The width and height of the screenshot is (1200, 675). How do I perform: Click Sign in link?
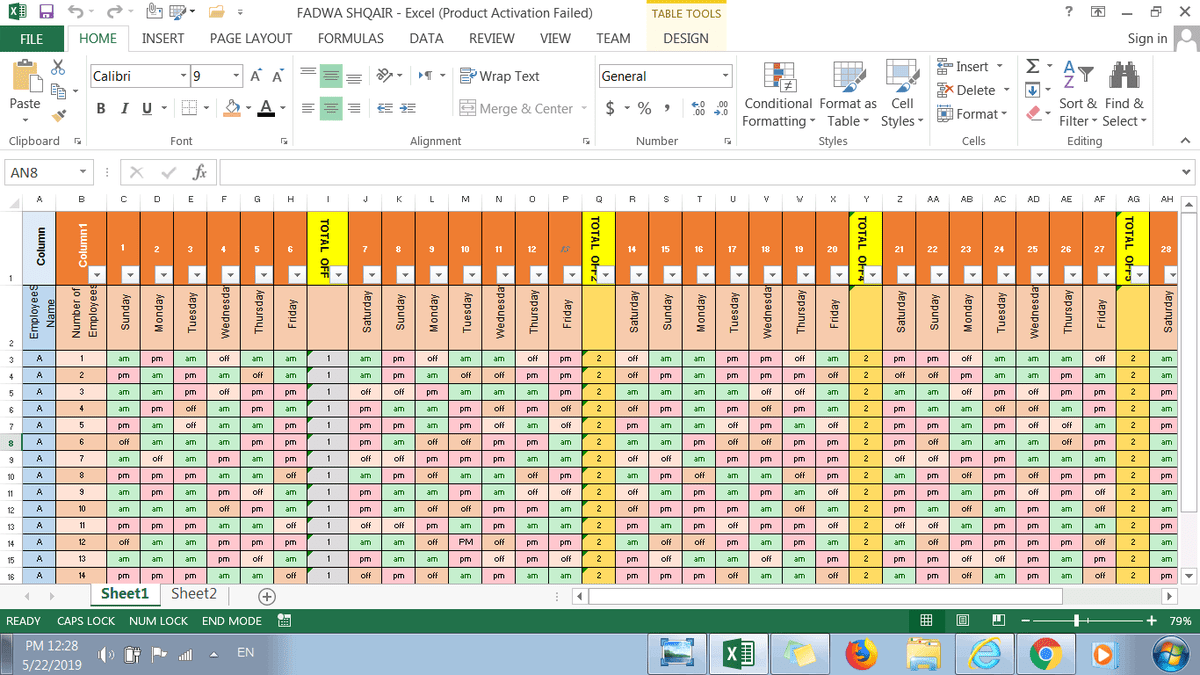pyautogui.click(x=1147, y=38)
